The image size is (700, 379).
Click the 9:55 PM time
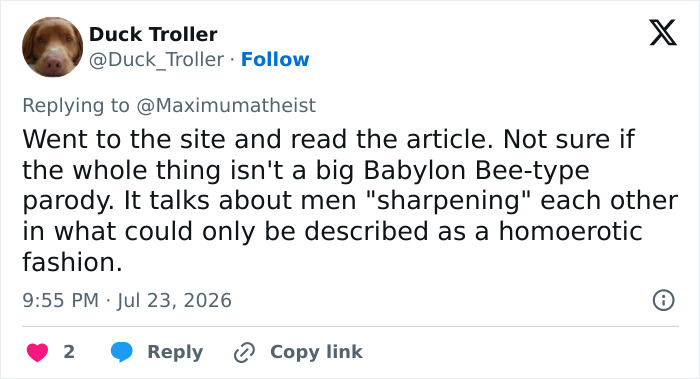pos(60,300)
